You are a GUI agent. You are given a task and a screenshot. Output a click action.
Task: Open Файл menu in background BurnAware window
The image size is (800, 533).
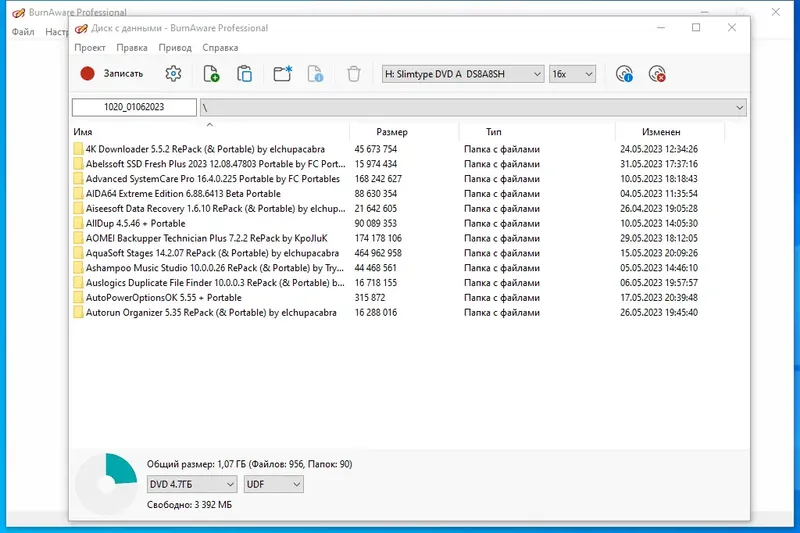23,32
